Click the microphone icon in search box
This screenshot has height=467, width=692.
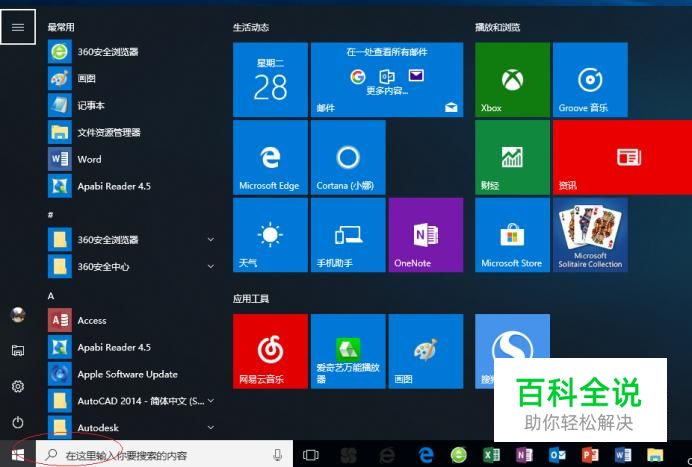[x=277, y=455]
